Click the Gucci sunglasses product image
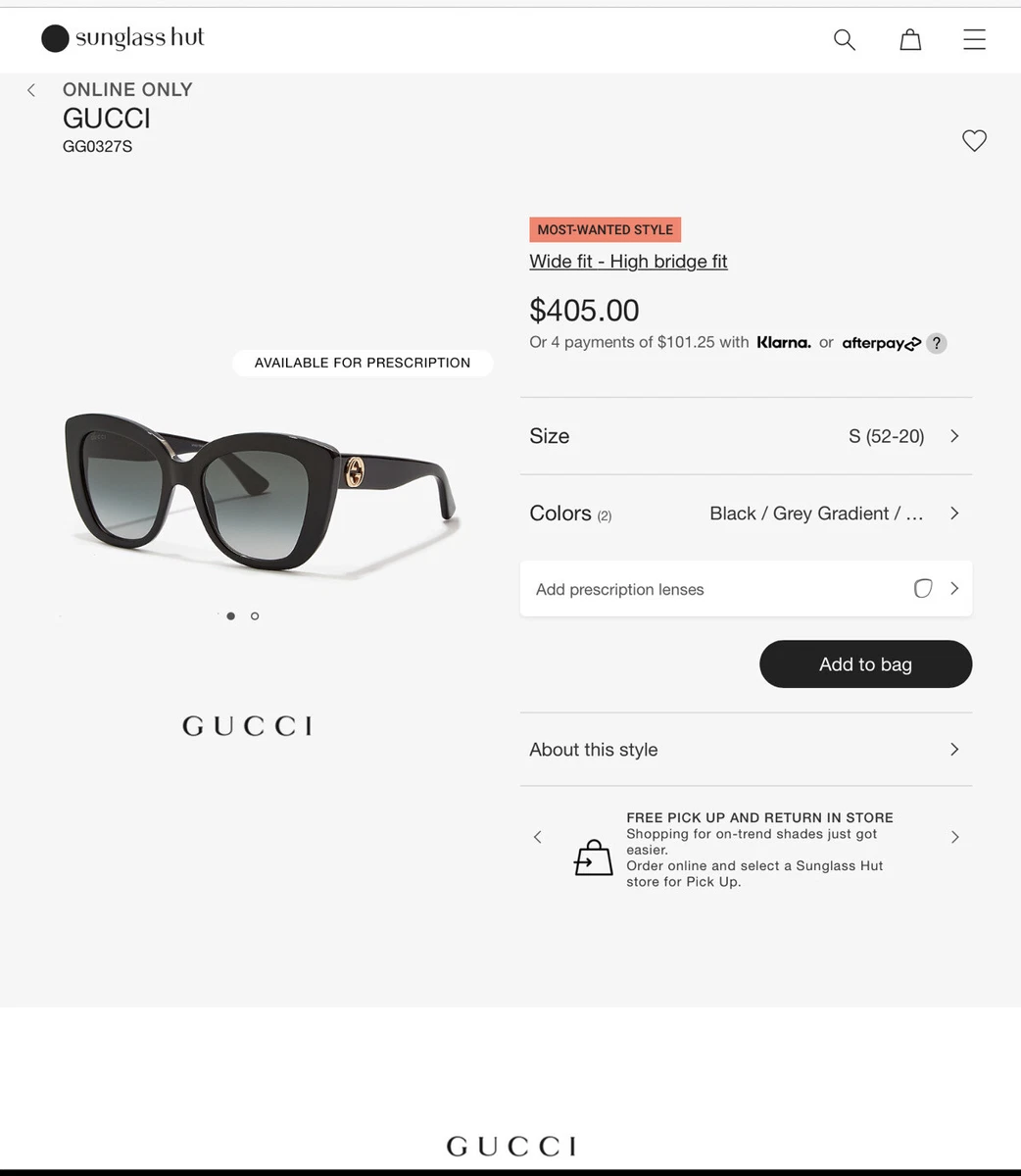 (x=261, y=492)
